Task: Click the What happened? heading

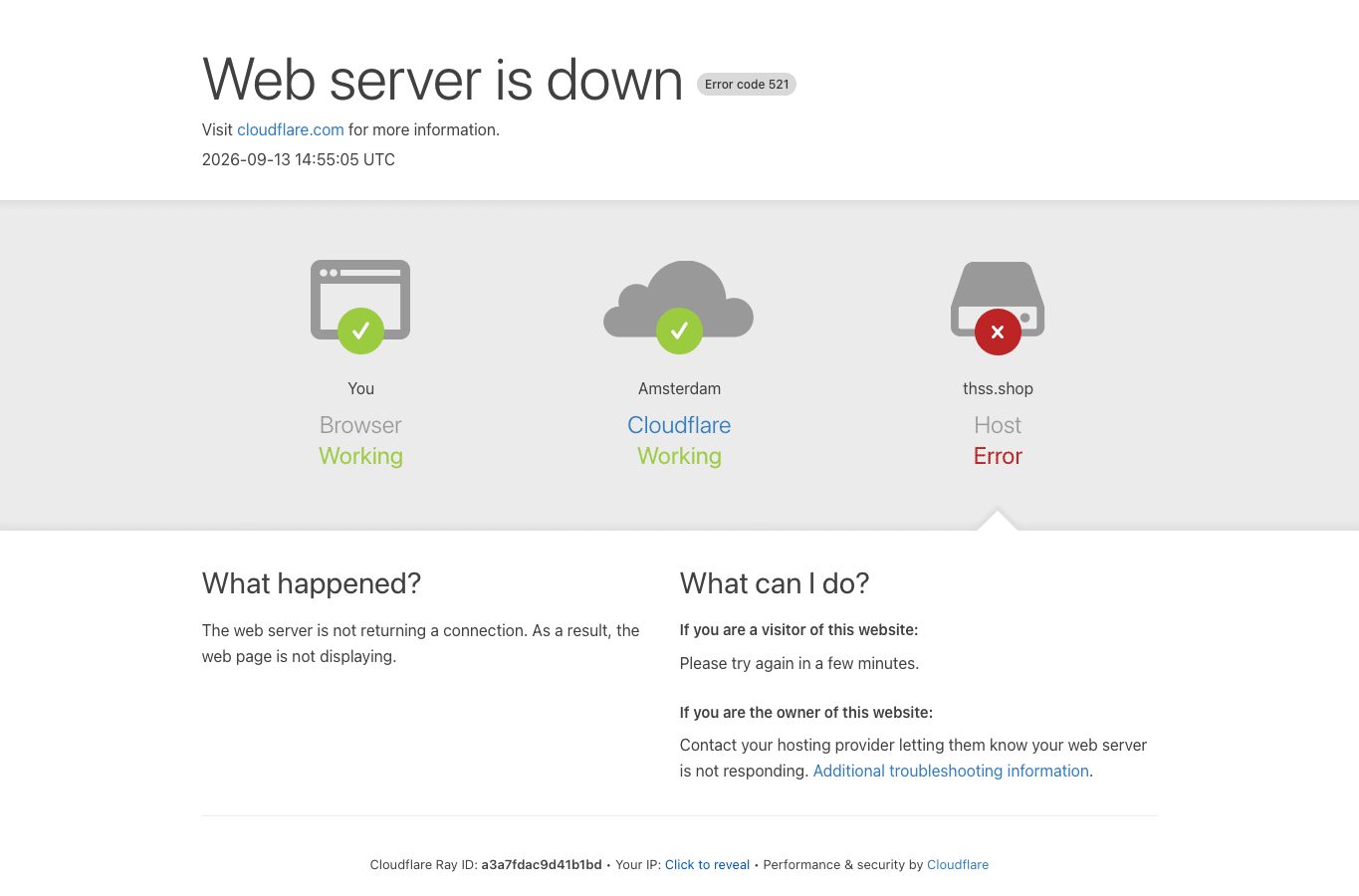Action: (312, 583)
